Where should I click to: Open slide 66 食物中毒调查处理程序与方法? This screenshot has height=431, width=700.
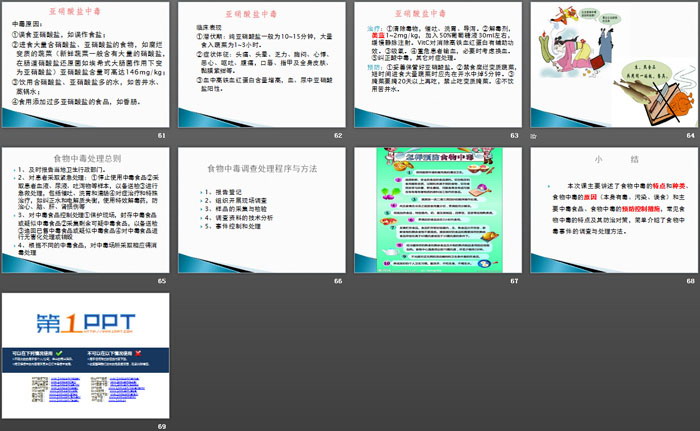[x=262, y=210]
